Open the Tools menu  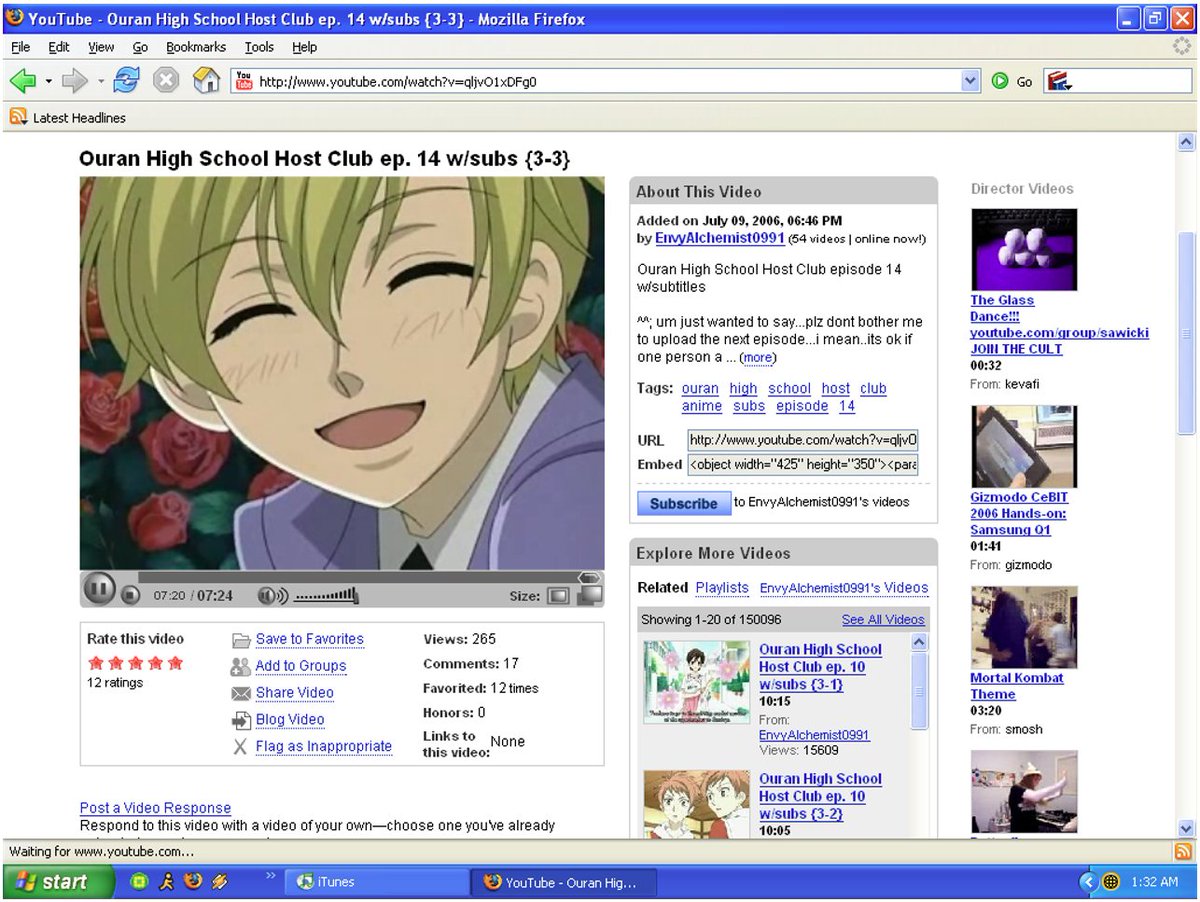(259, 47)
